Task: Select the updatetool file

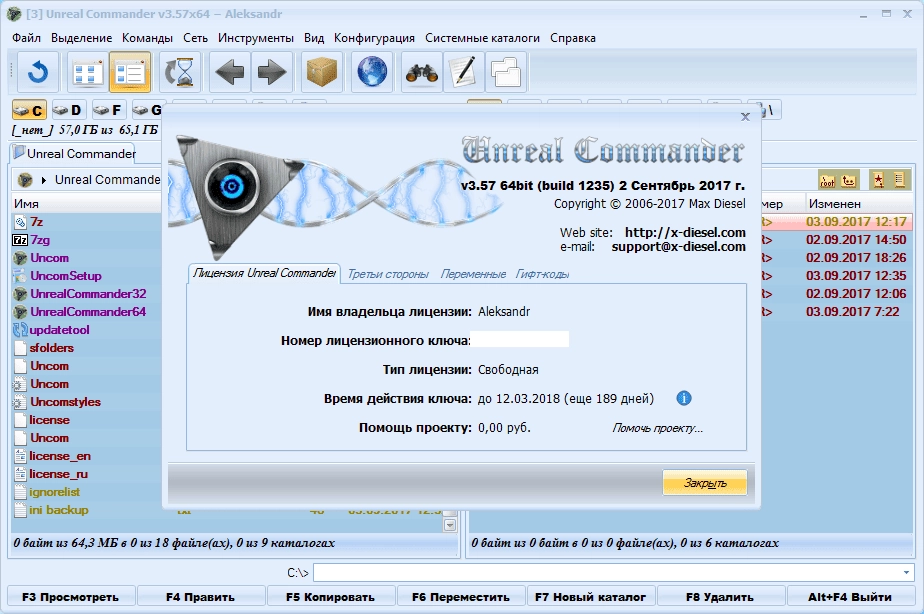Action: tap(60, 330)
